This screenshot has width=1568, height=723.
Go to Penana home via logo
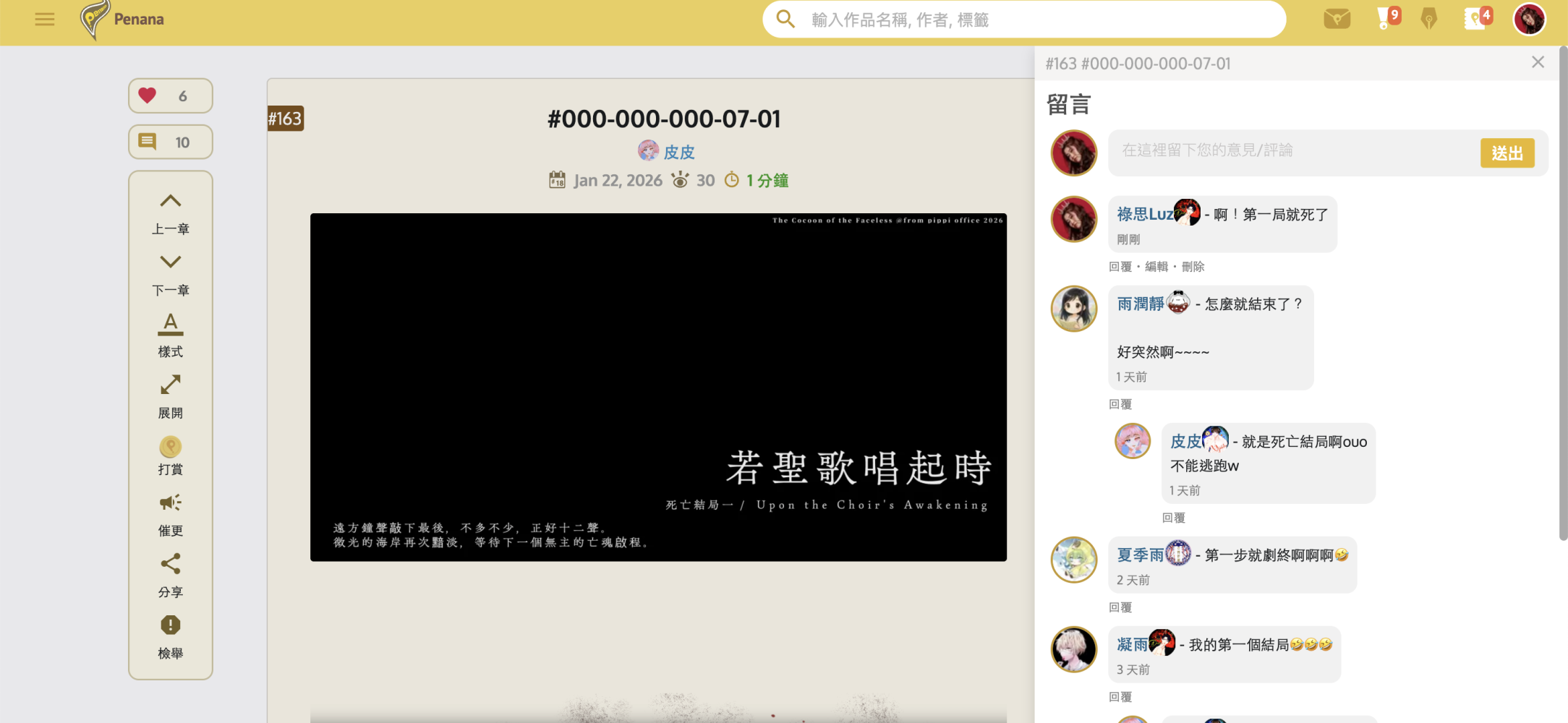122,20
